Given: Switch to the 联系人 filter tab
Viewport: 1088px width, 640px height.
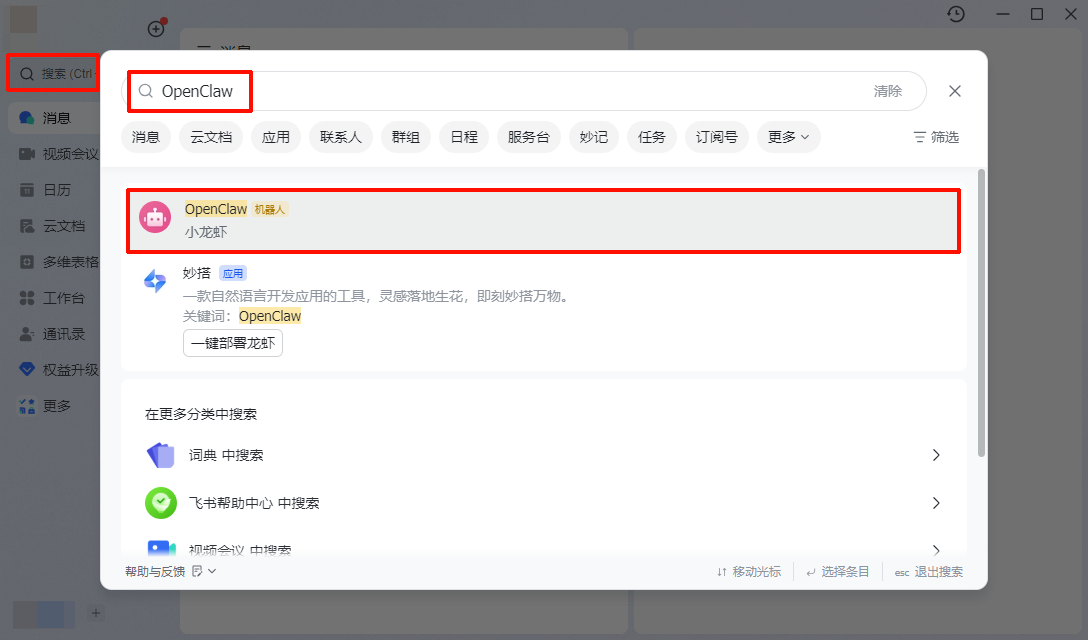Looking at the screenshot, I should click(341, 137).
